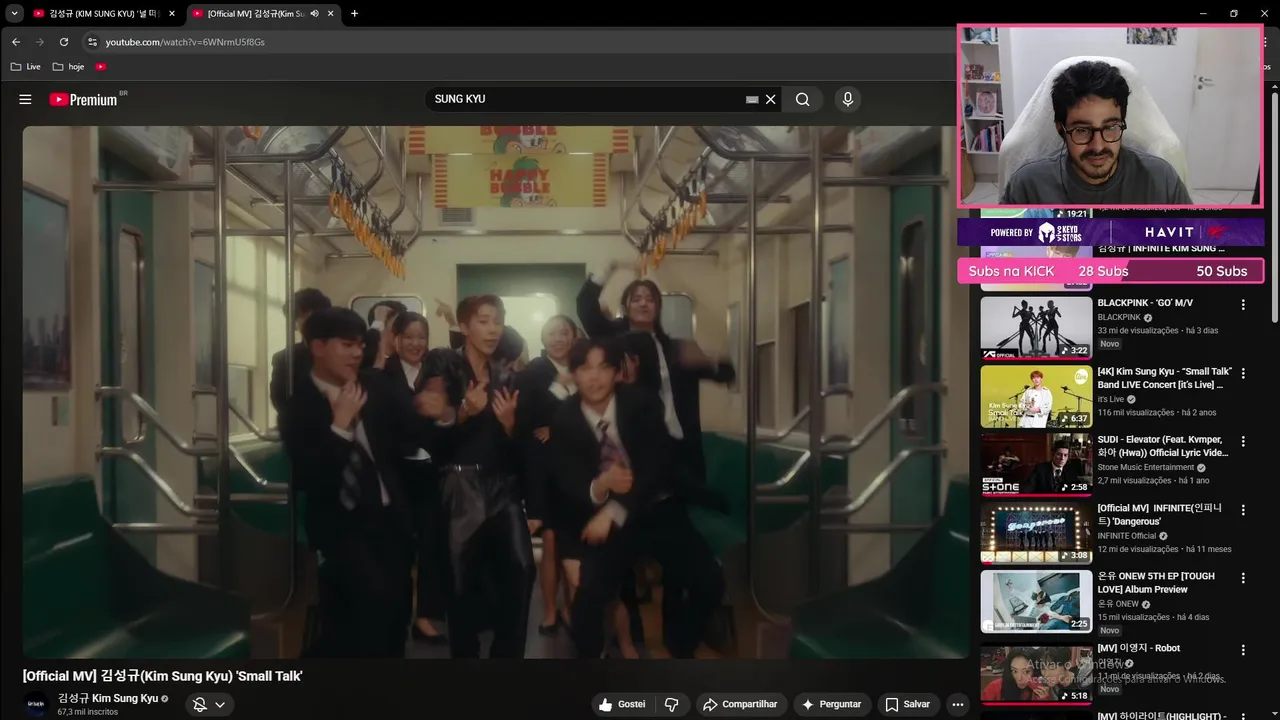Go back with the browser back arrow
Image resolution: width=1280 pixels, height=720 pixels.
coord(15,42)
